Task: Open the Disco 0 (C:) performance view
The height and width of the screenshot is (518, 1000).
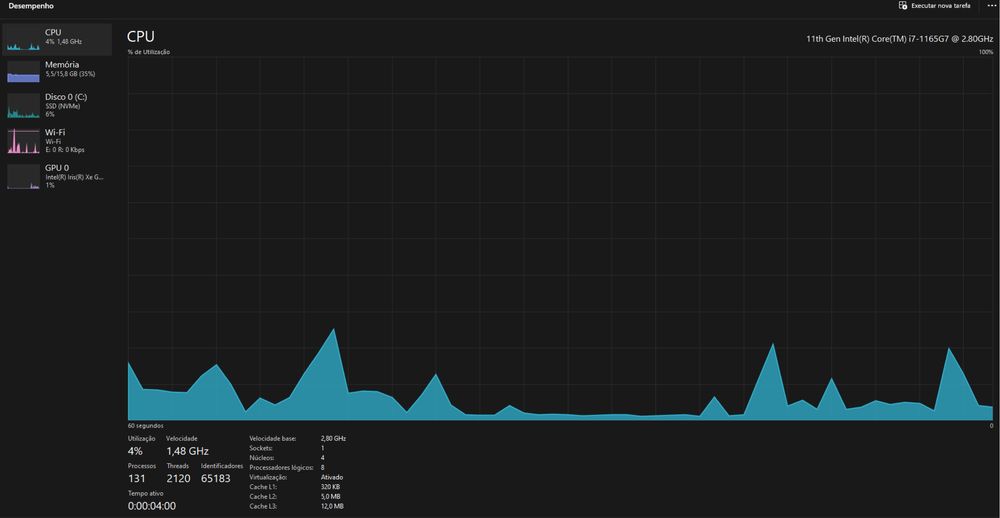Action: tap(57, 105)
